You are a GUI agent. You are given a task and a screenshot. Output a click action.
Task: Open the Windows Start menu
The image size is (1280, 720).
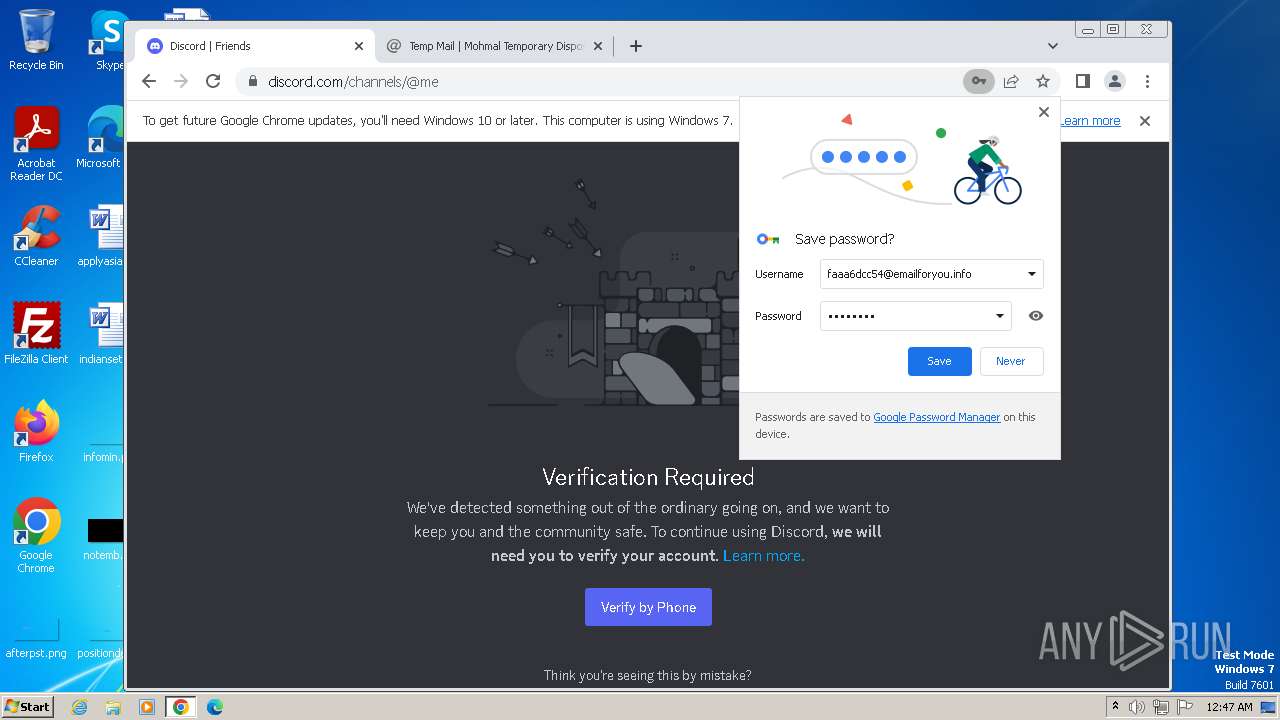(27, 706)
